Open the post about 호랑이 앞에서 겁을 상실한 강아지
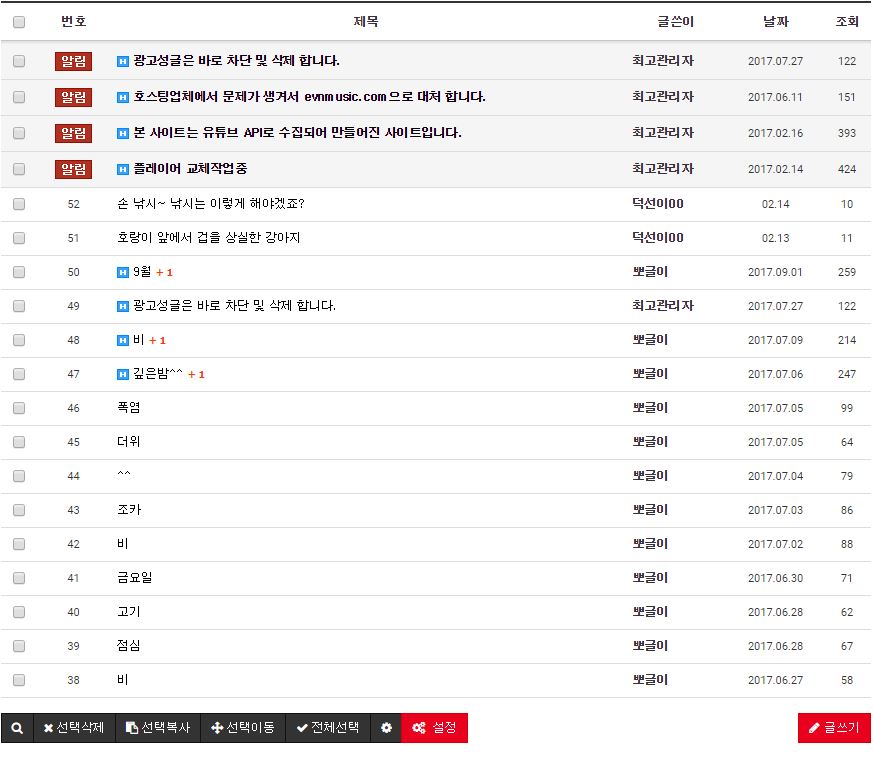The width and height of the screenshot is (874, 763). [x=208, y=238]
